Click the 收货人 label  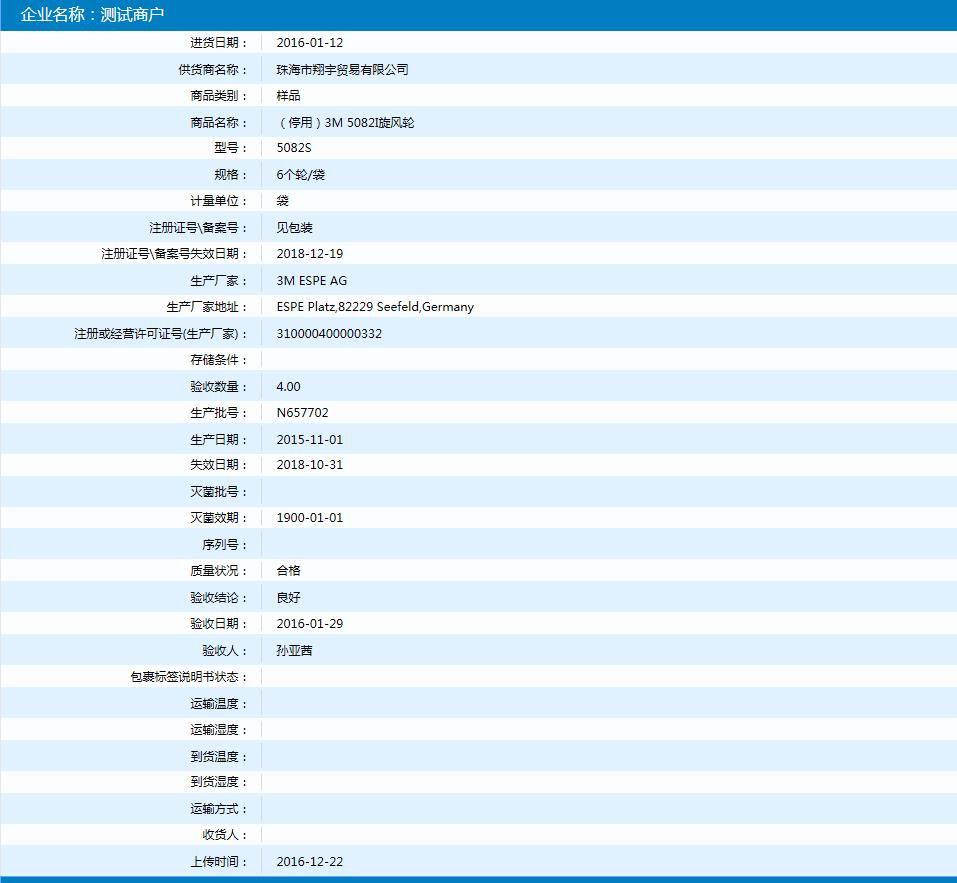[x=225, y=835]
